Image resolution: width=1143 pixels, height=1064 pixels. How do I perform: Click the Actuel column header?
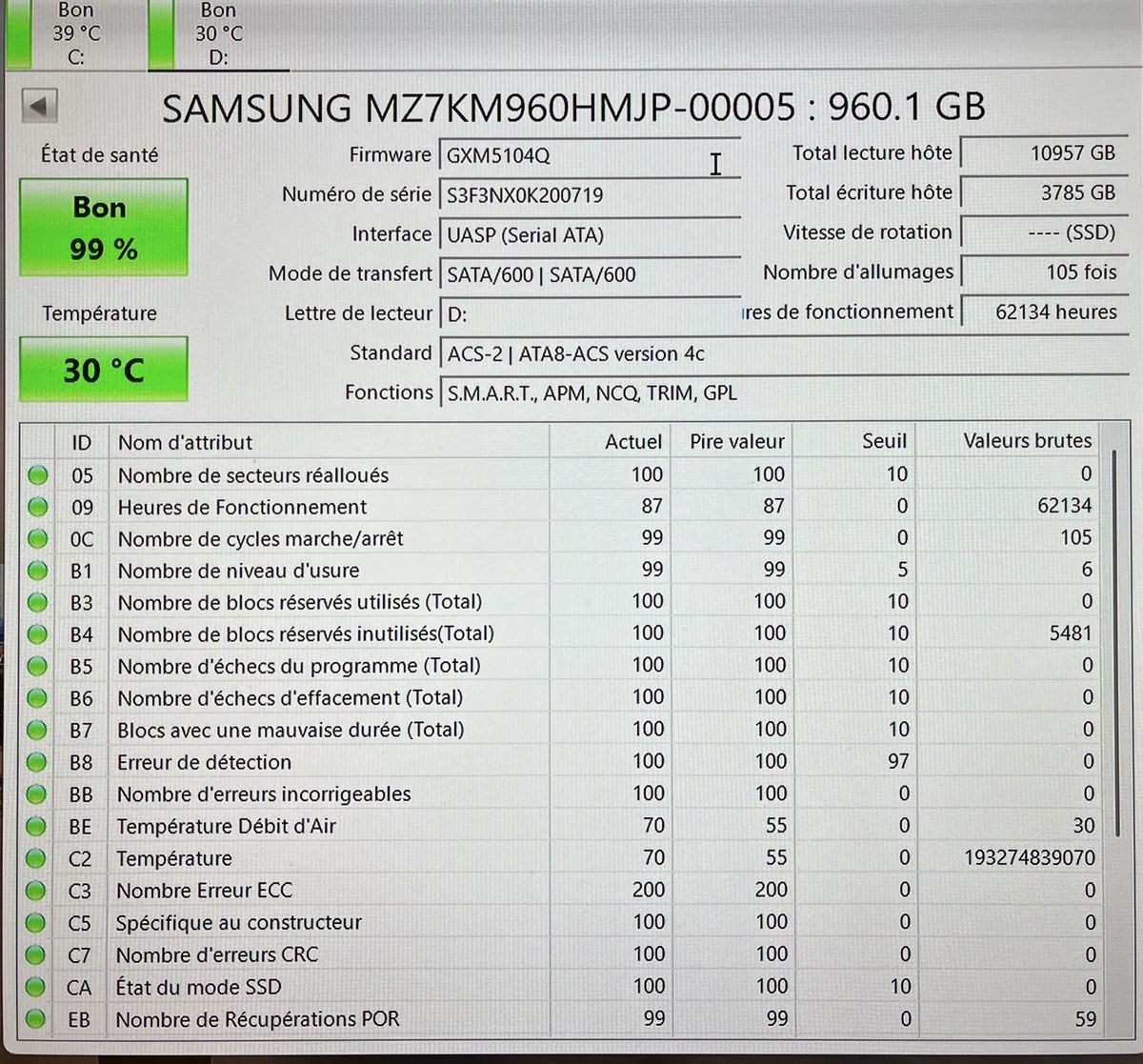[x=609, y=442]
